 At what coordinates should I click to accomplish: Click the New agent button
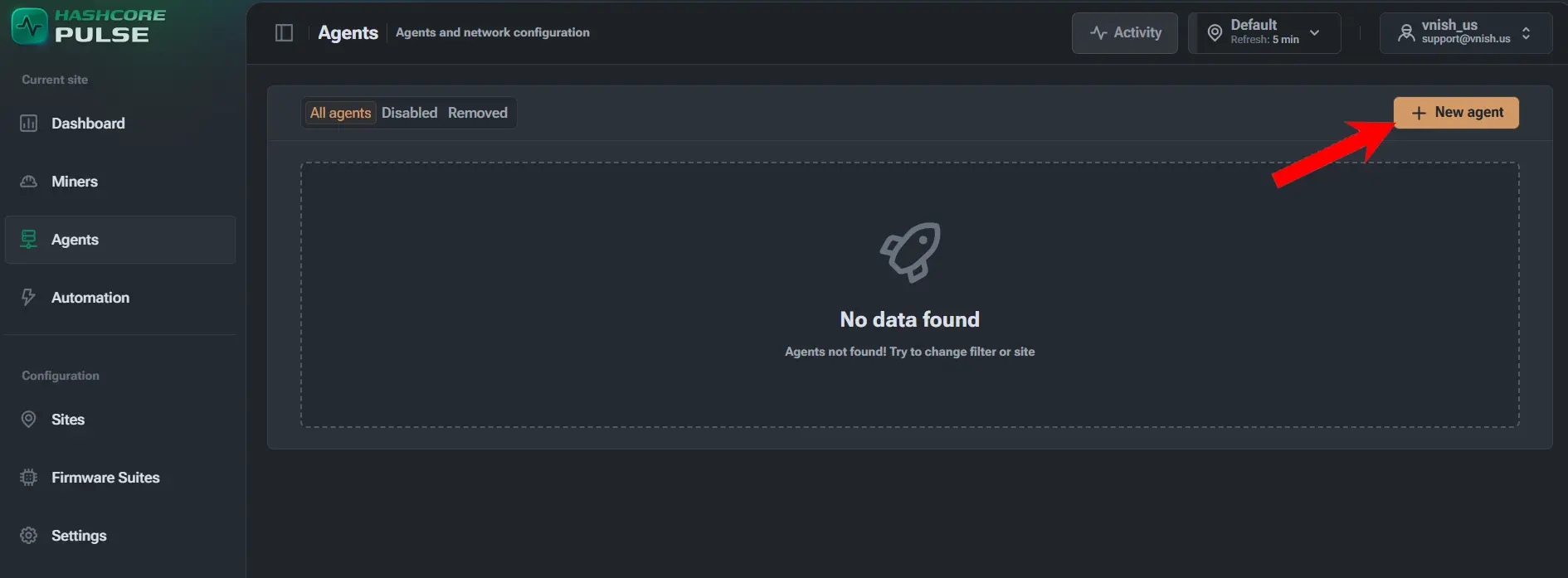[x=1456, y=113]
